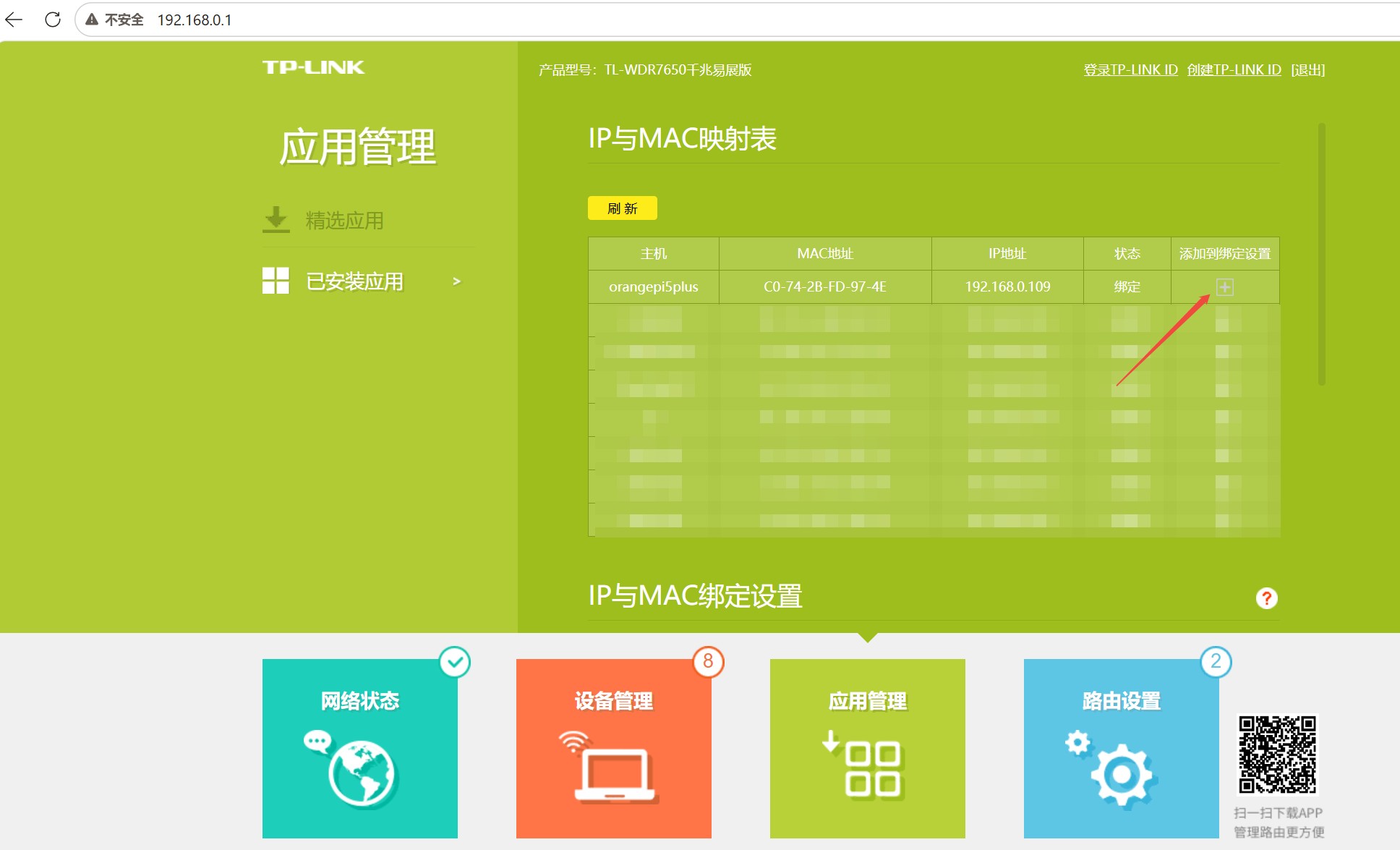Click the IP address 192.168.0.109

point(1007,287)
